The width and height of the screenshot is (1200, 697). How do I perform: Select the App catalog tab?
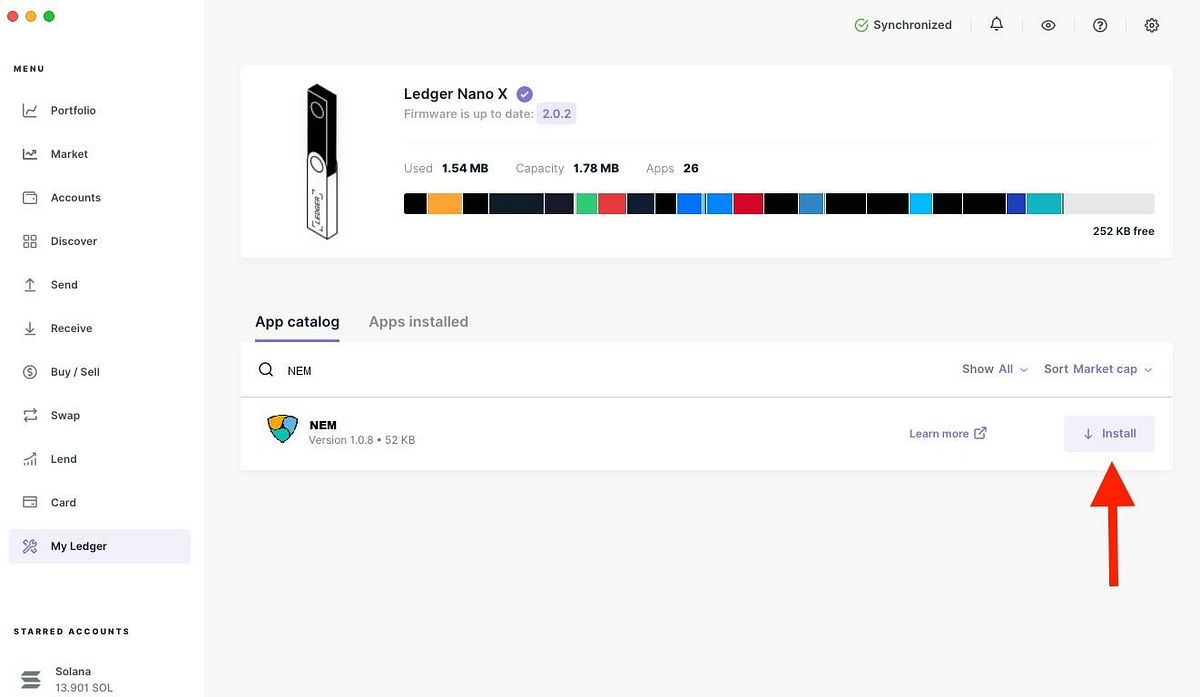(x=297, y=322)
